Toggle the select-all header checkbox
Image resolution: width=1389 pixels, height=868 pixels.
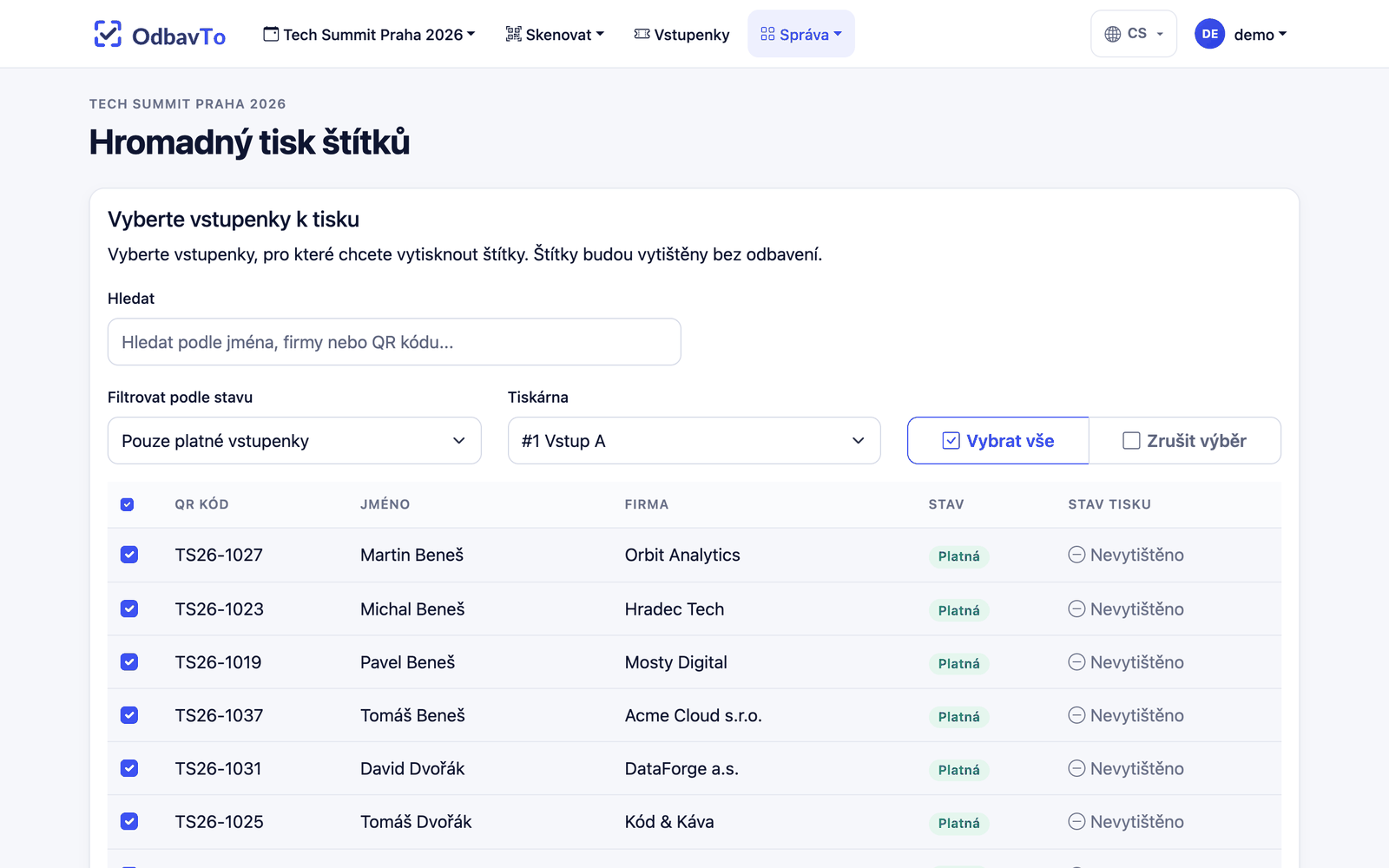[x=127, y=504]
